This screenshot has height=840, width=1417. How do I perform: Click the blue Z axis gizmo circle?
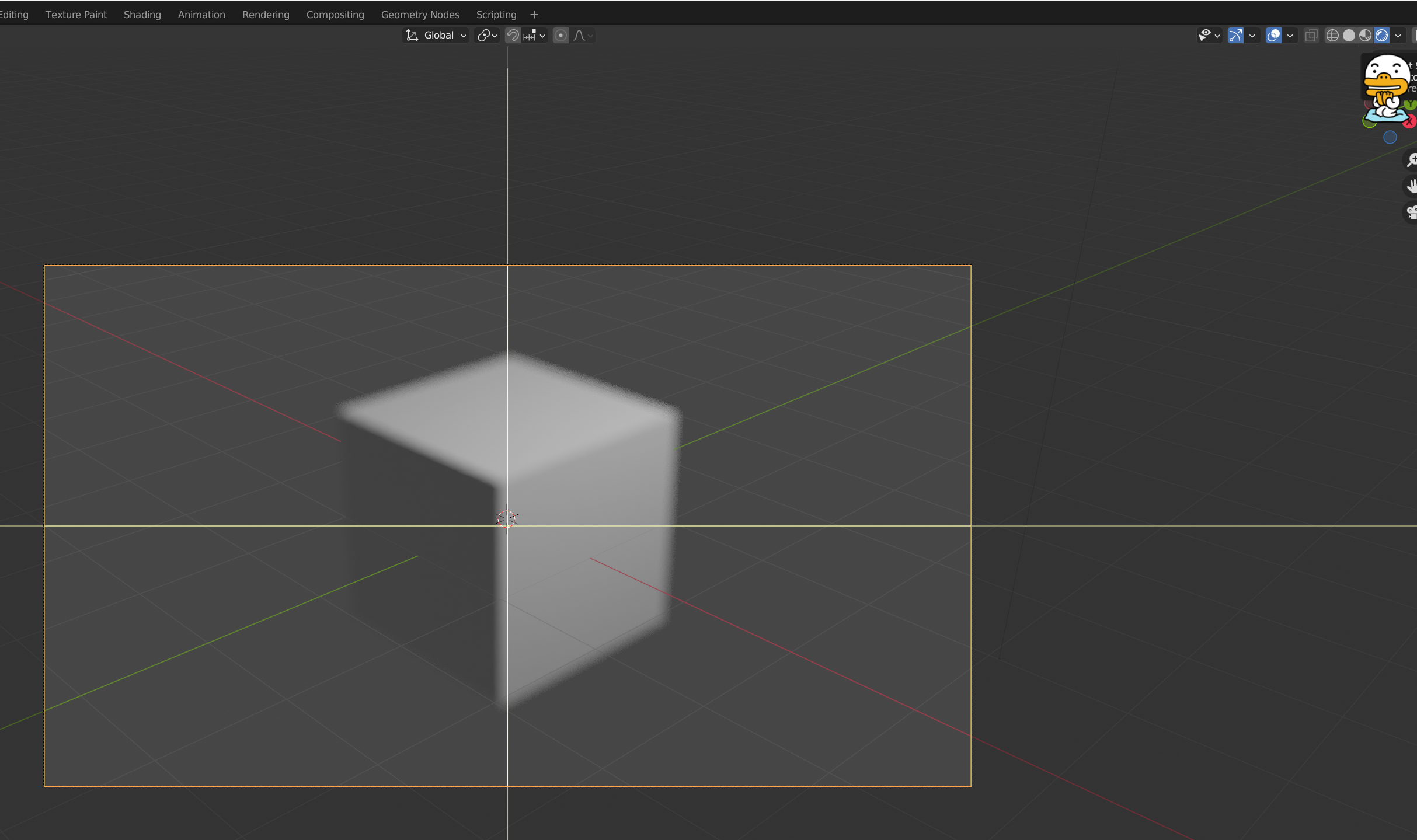[x=1390, y=137]
